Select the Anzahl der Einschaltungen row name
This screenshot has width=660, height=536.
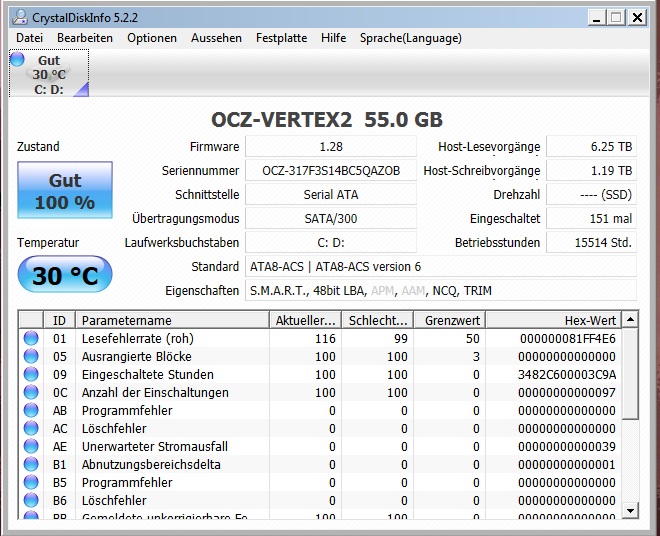155,392
